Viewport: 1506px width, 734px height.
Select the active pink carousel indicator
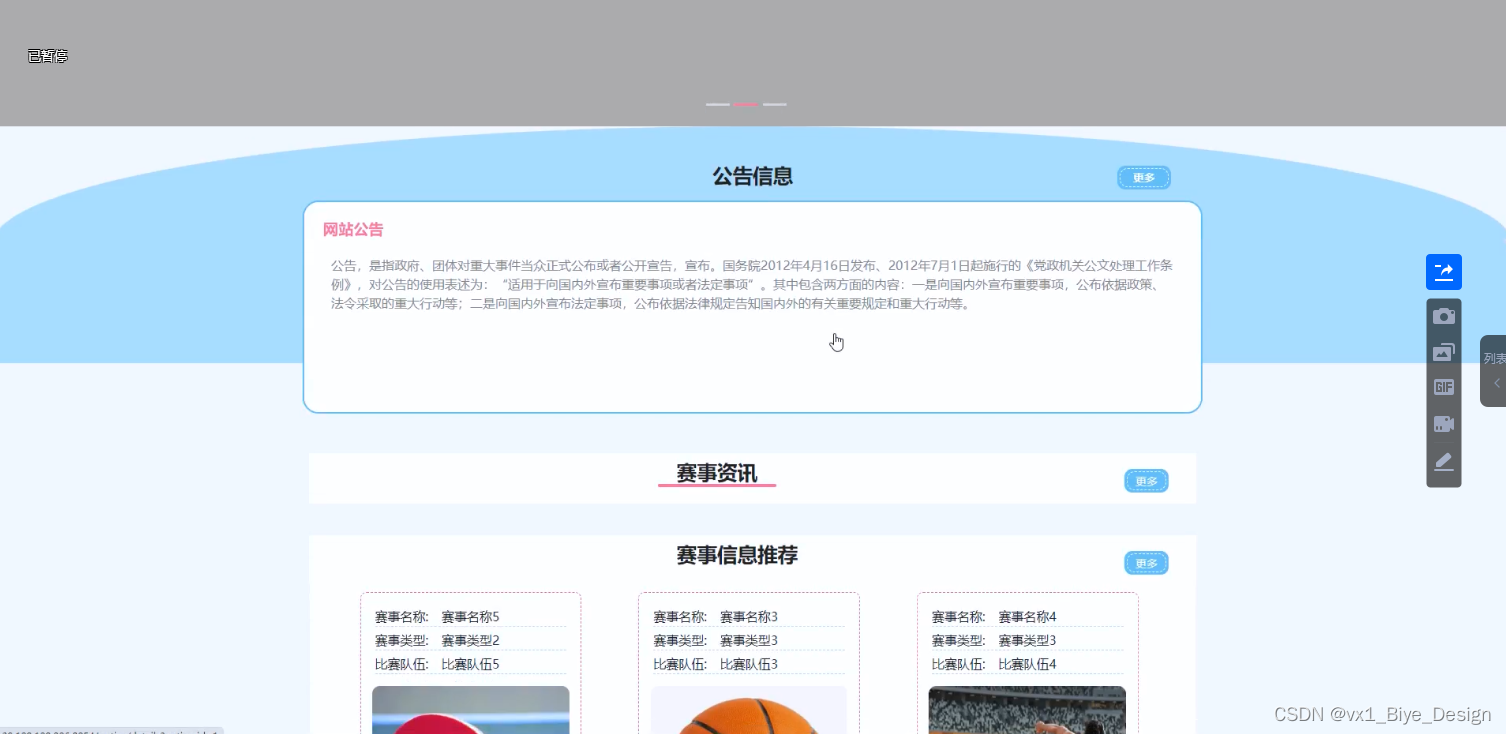coord(746,104)
